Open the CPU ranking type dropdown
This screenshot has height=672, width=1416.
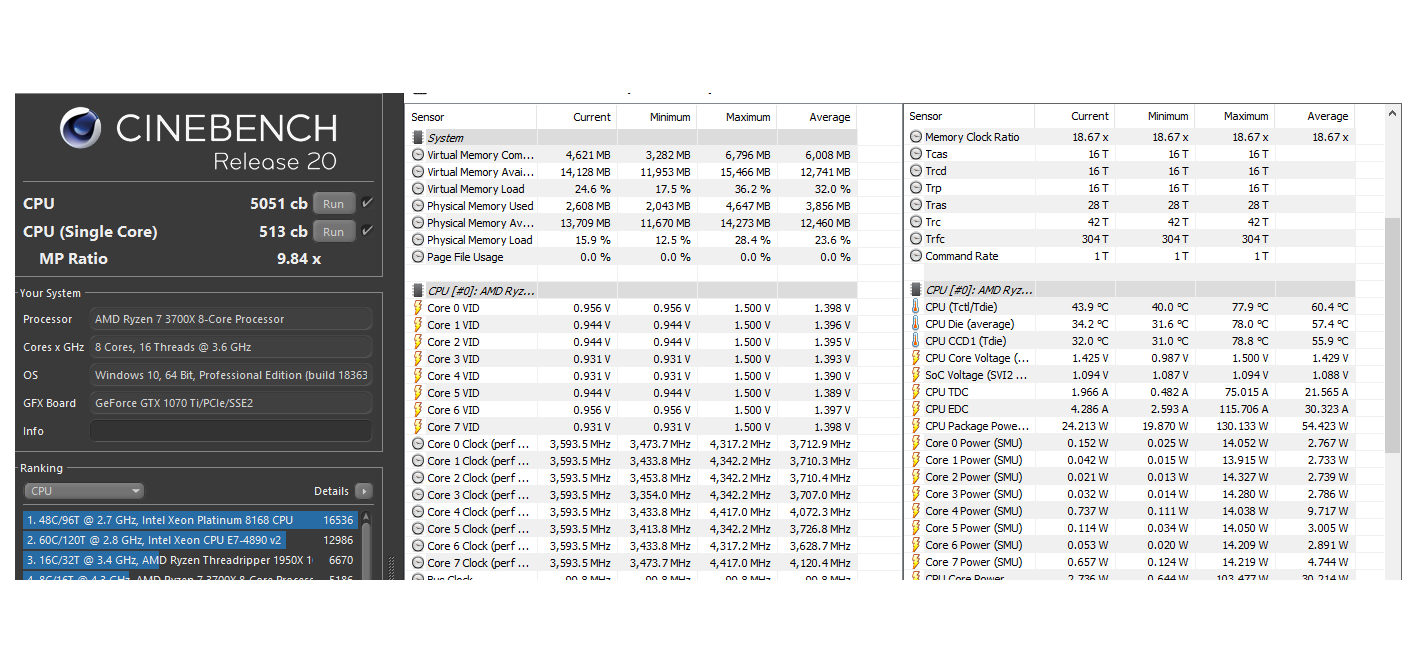84,491
